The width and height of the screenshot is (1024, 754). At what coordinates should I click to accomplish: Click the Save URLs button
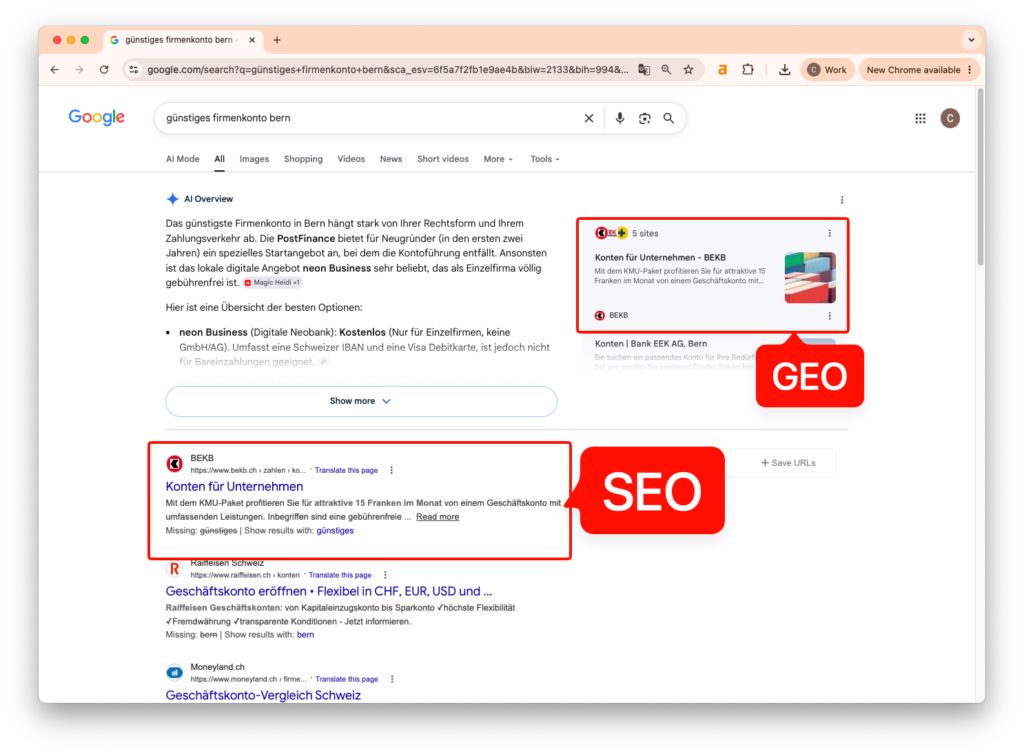point(788,463)
